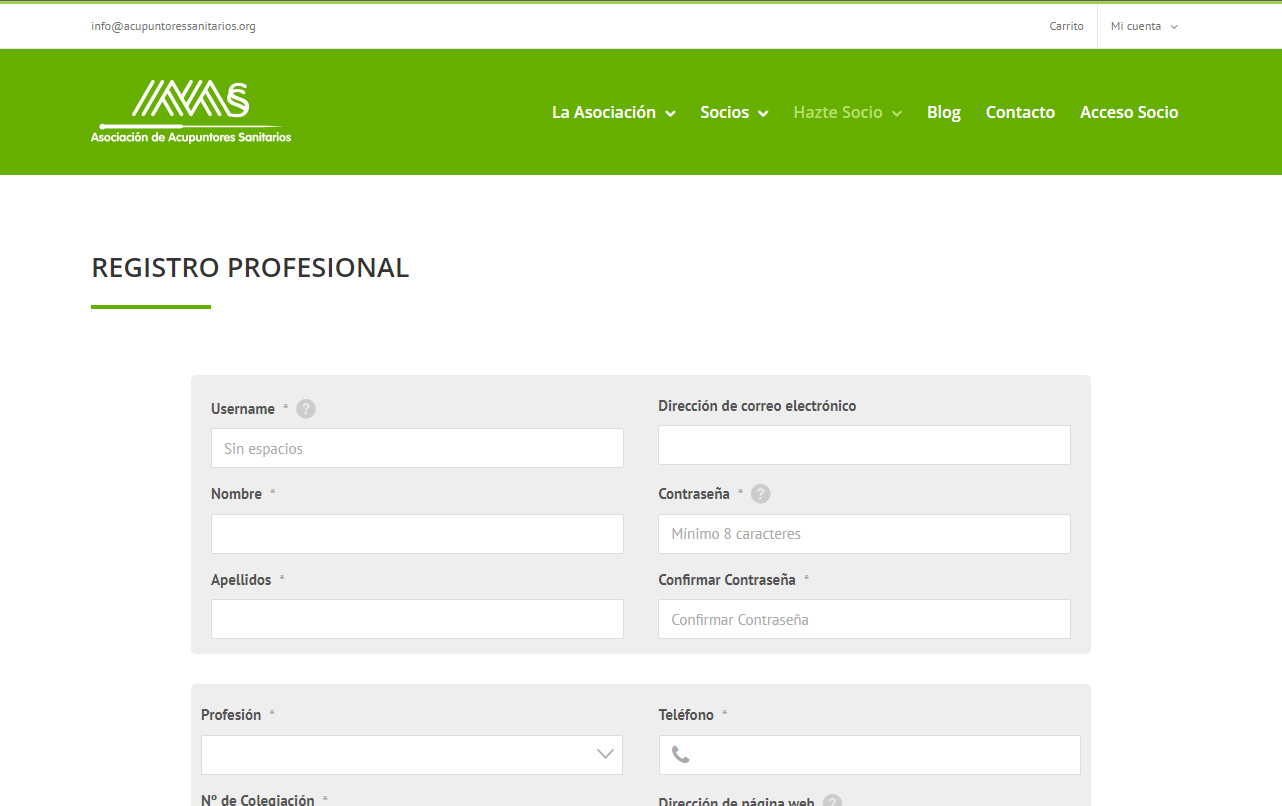Focus the Nombre input field

pyautogui.click(x=416, y=534)
